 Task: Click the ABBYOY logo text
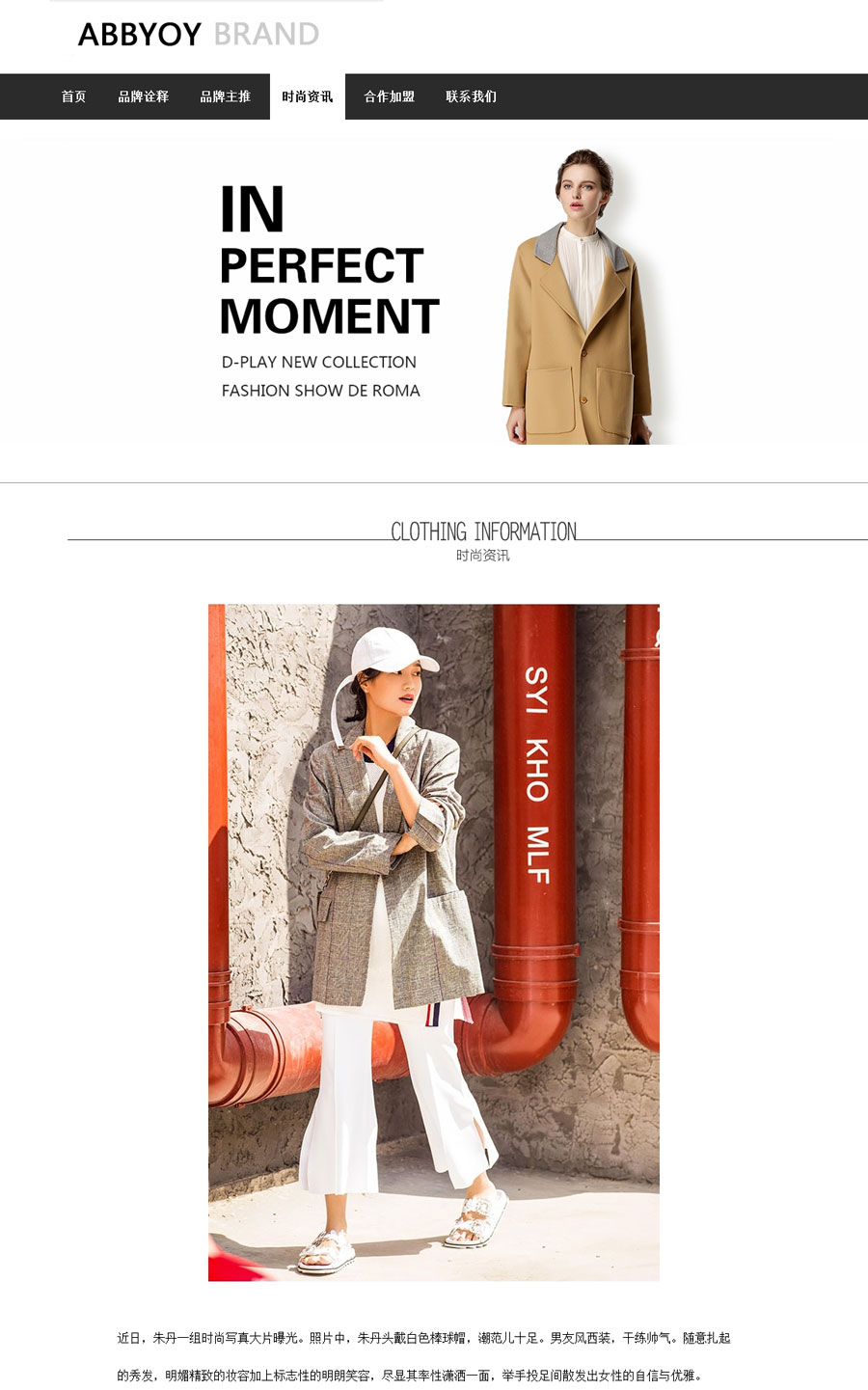(140, 35)
